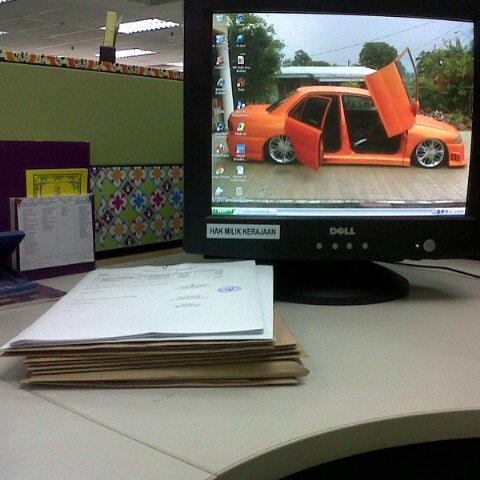Open the blue square icon on the car's bumper
Viewport: 480px width, 480px height.
point(241,149)
